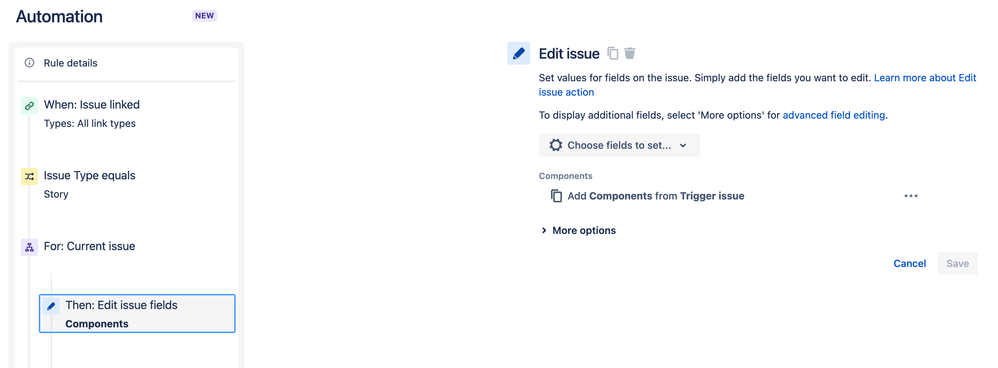This screenshot has width=998, height=368.
Task: Click the Rule details info icon
Action: (29, 63)
